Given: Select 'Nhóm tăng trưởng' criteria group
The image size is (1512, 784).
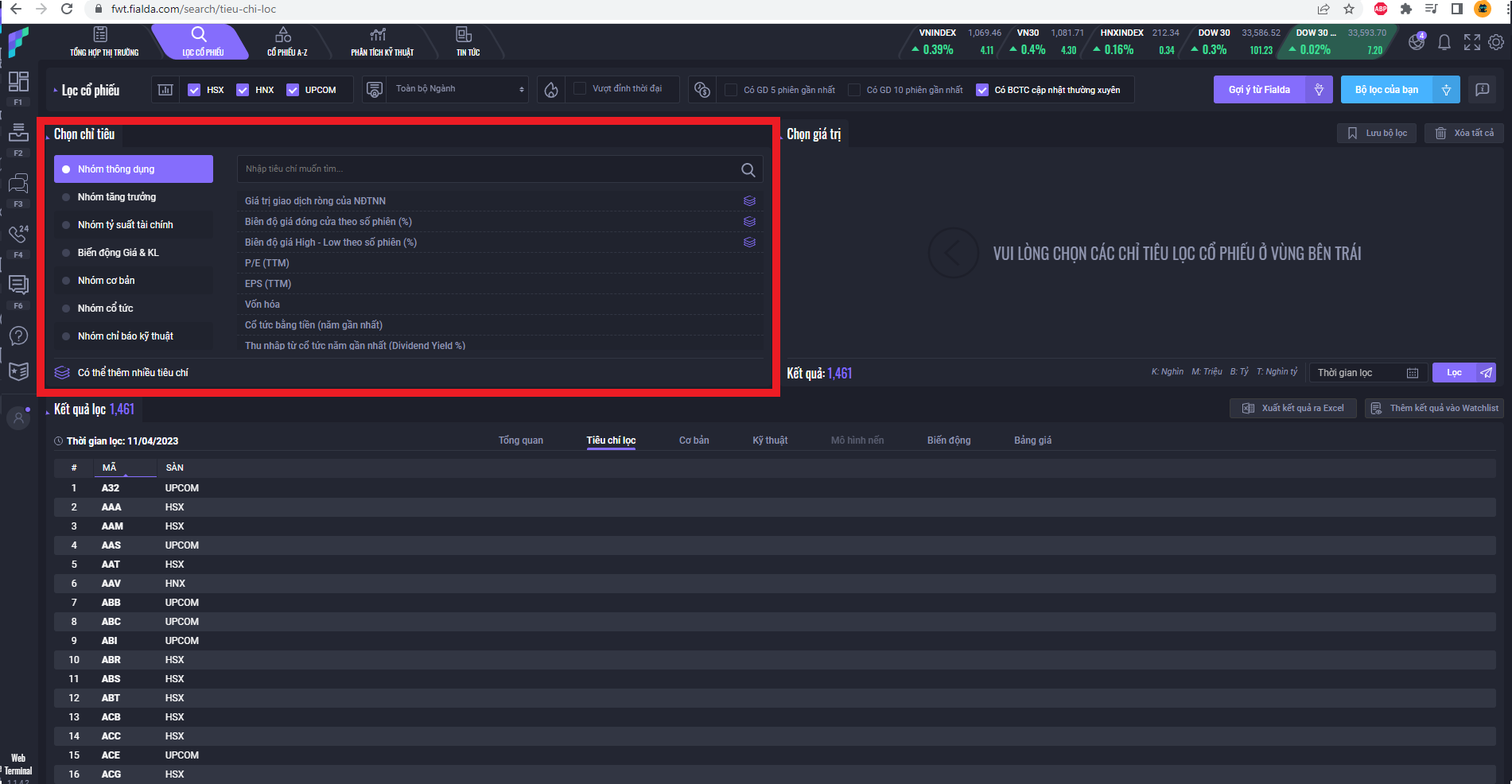Looking at the screenshot, I should pos(117,197).
